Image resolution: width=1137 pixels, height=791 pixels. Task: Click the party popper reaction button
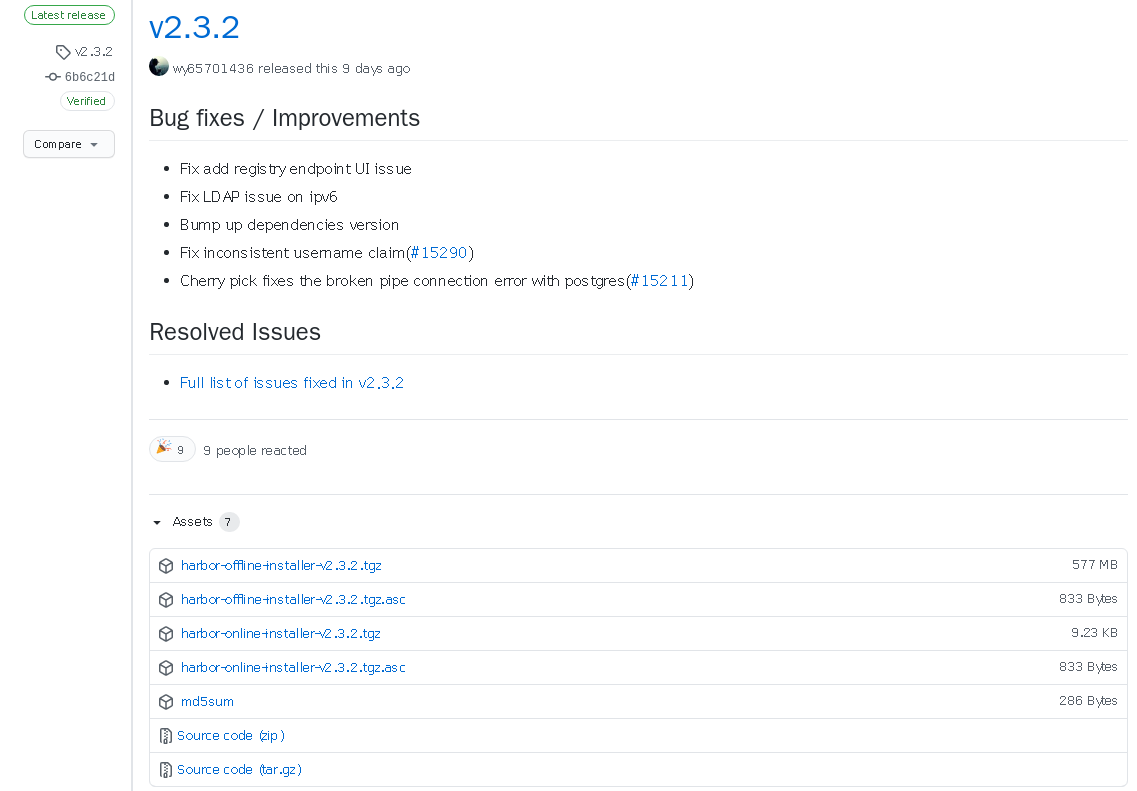click(172, 450)
